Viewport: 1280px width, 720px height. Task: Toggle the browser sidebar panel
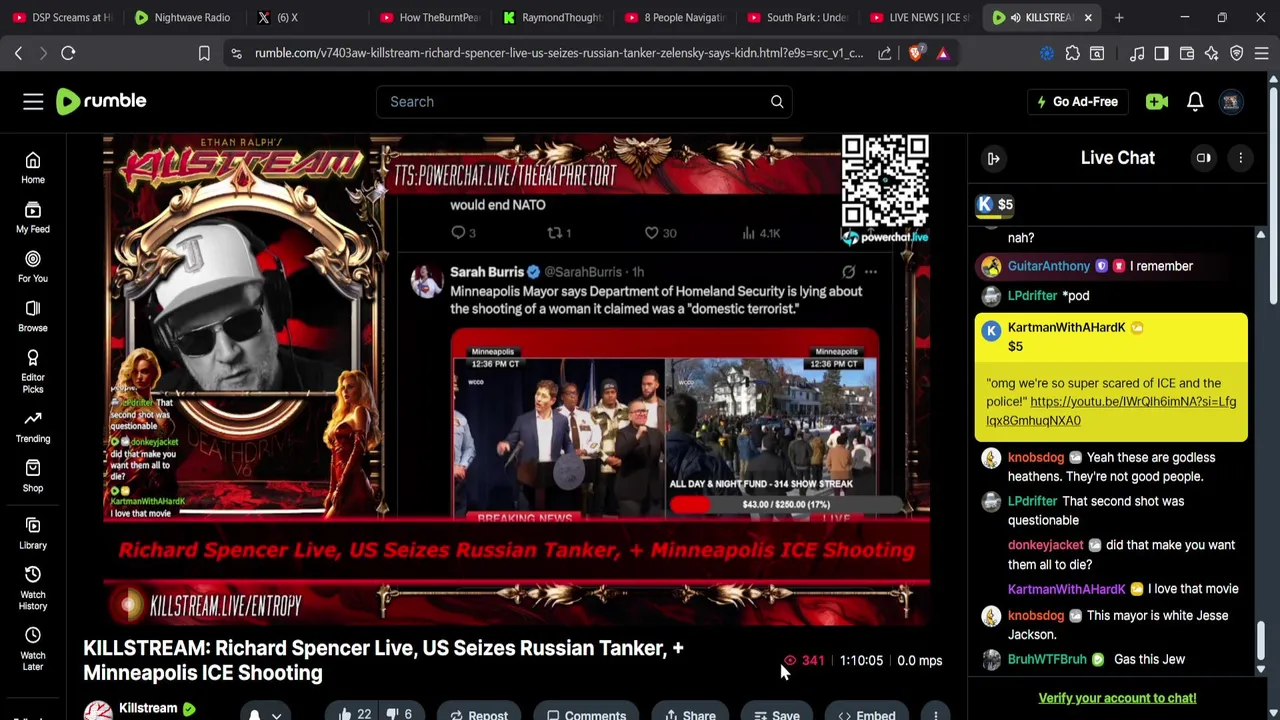(x=1161, y=53)
